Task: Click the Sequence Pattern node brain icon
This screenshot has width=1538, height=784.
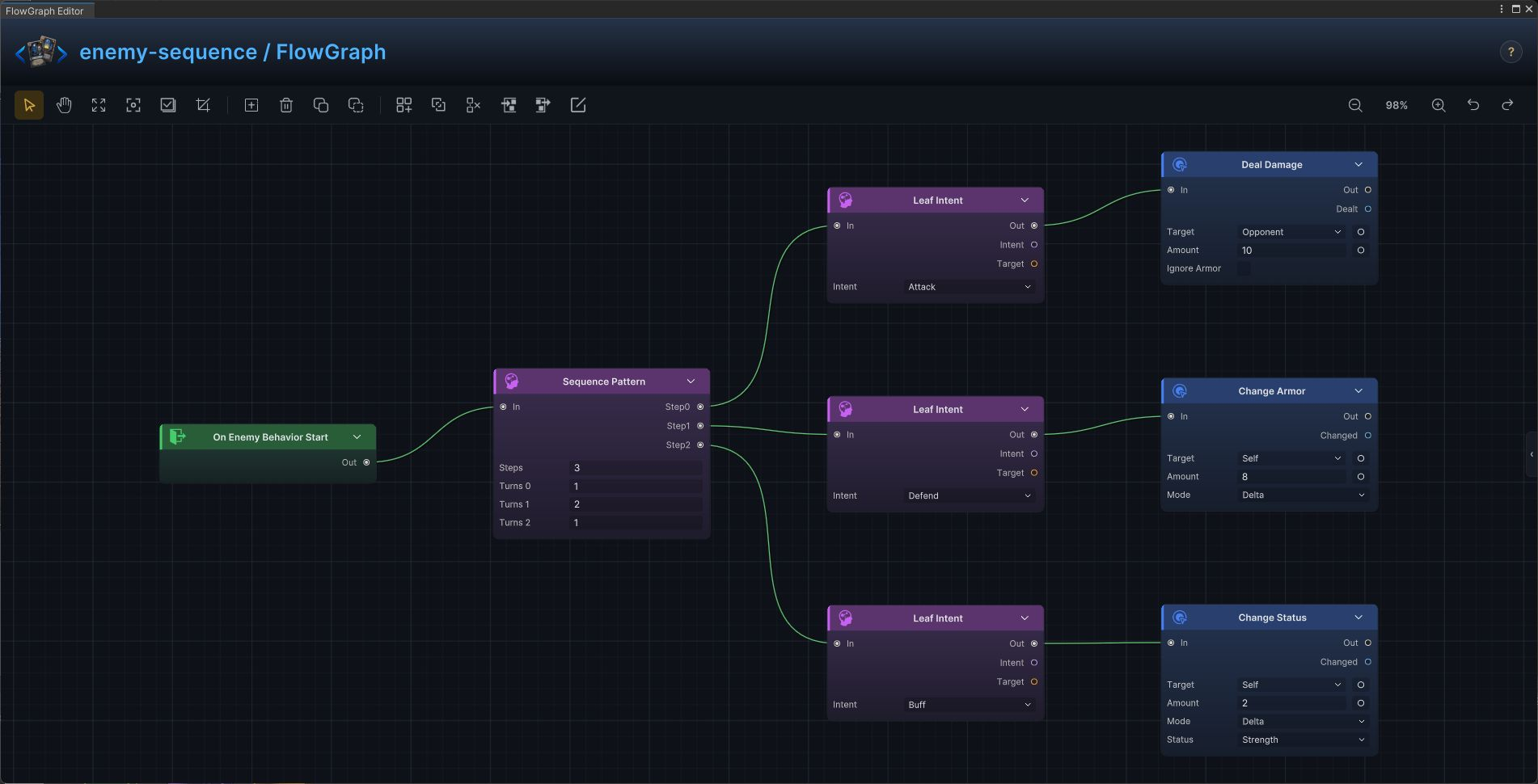Action: [512, 381]
